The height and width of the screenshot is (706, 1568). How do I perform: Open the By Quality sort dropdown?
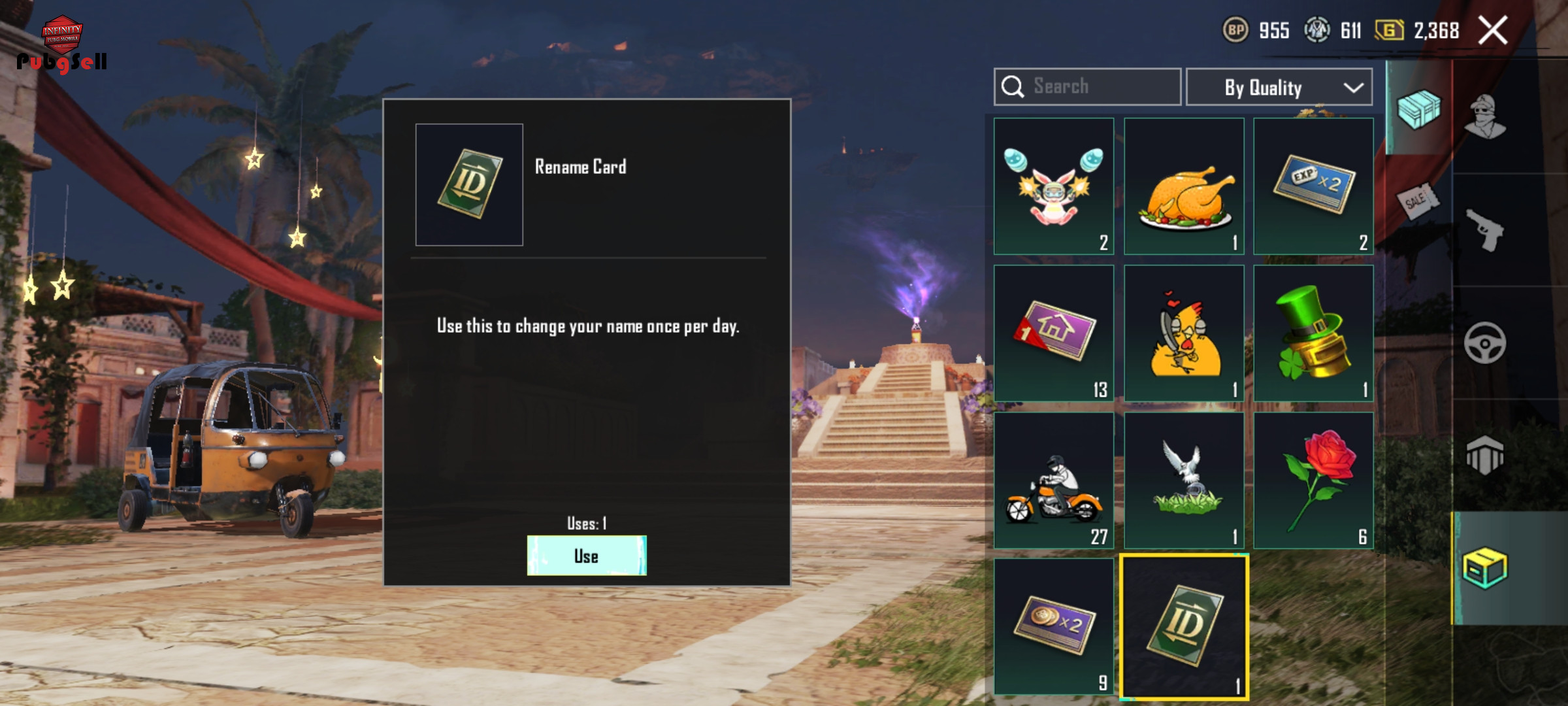click(x=1279, y=87)
